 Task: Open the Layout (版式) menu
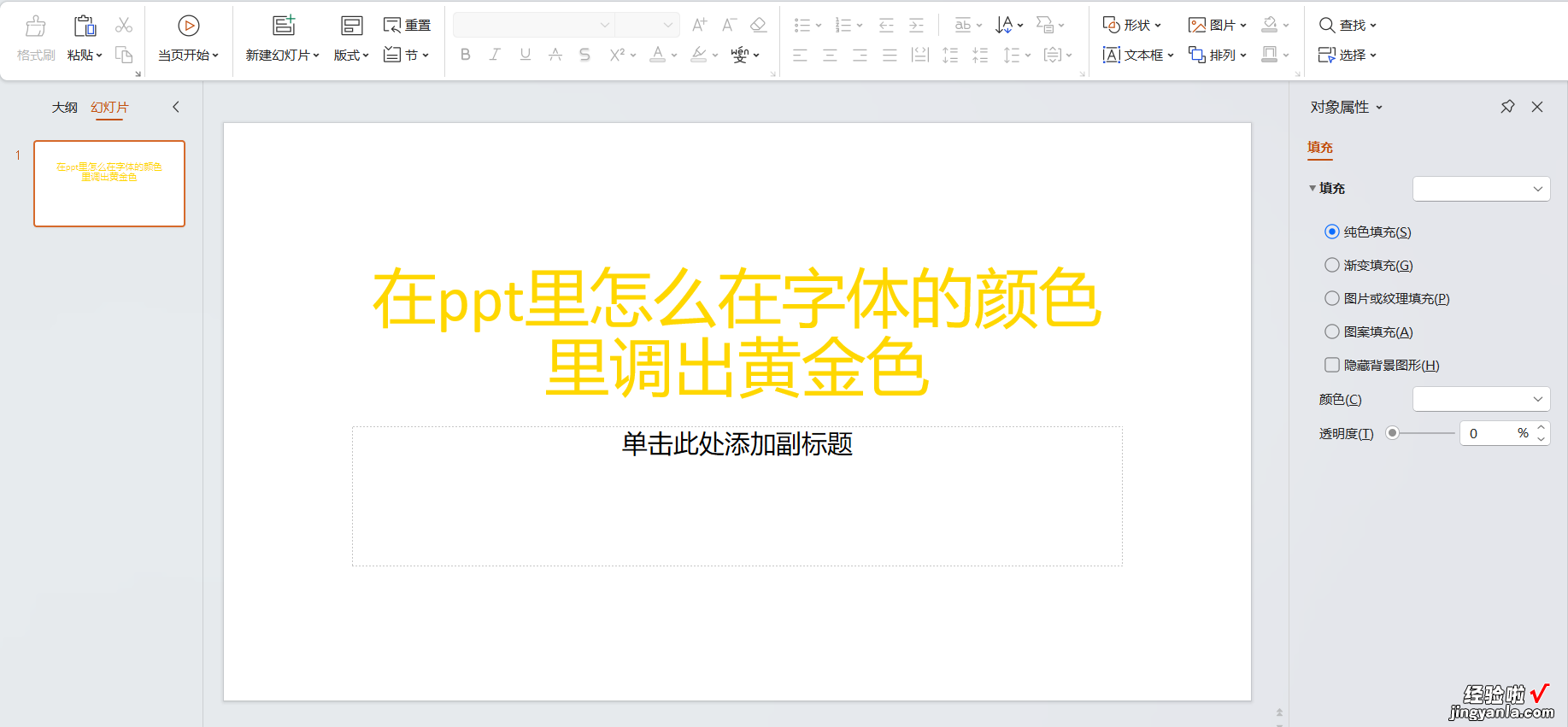(x=351, y=38)
